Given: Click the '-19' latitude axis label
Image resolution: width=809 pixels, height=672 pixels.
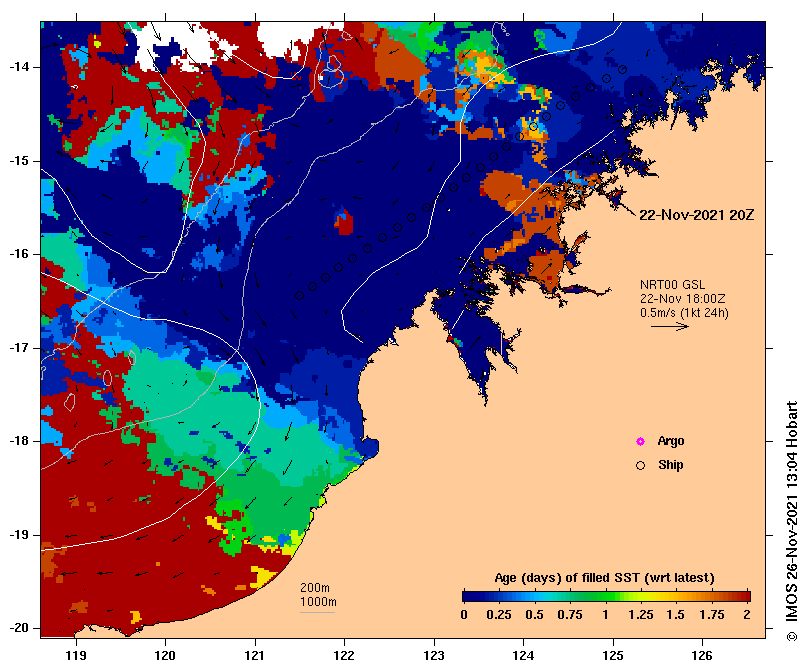Looking at the screenshot, I should 20,535.
